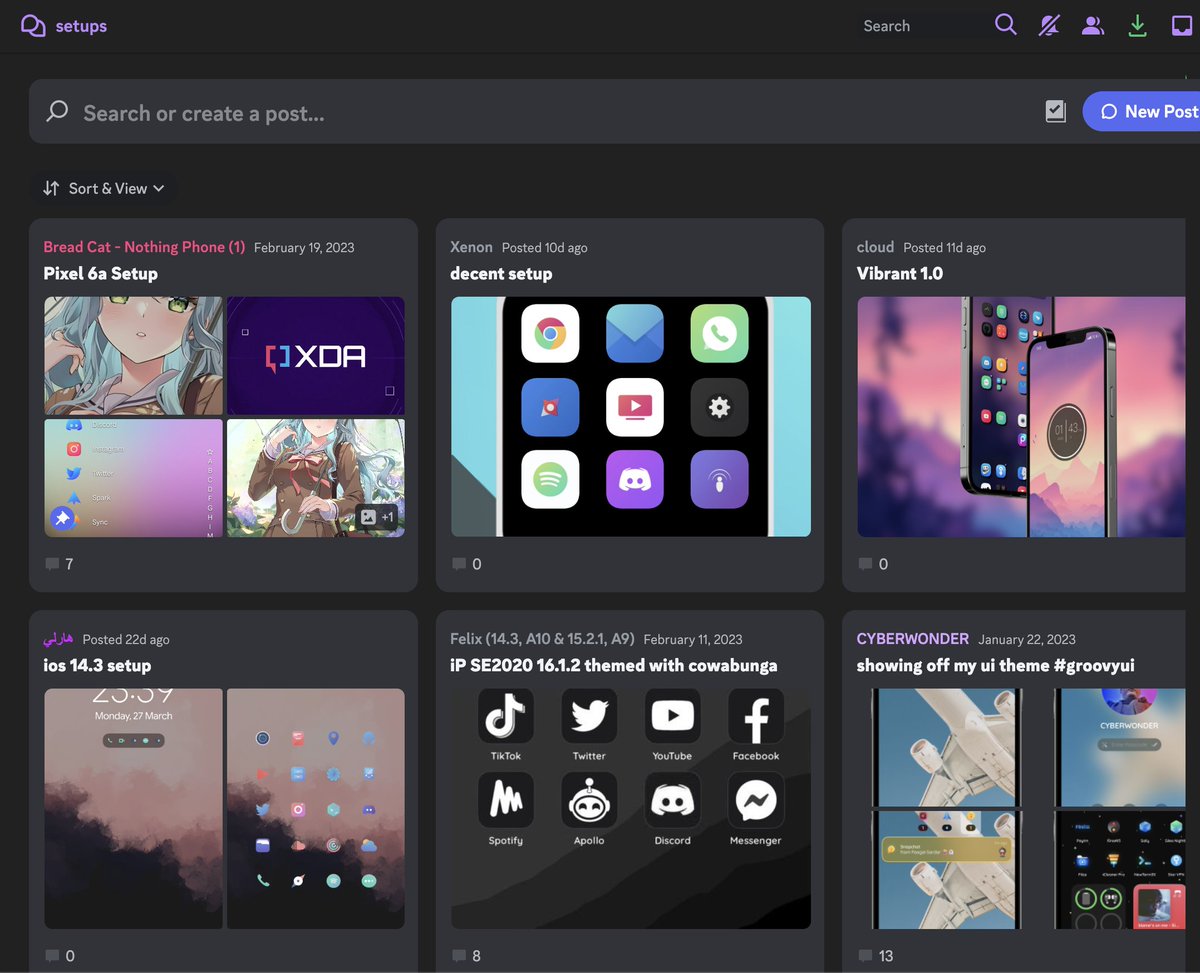Click the 8 comments count on cowabunga post
Screen dimensions: 1200x973
pyautogui.click(x=467, y=956)
